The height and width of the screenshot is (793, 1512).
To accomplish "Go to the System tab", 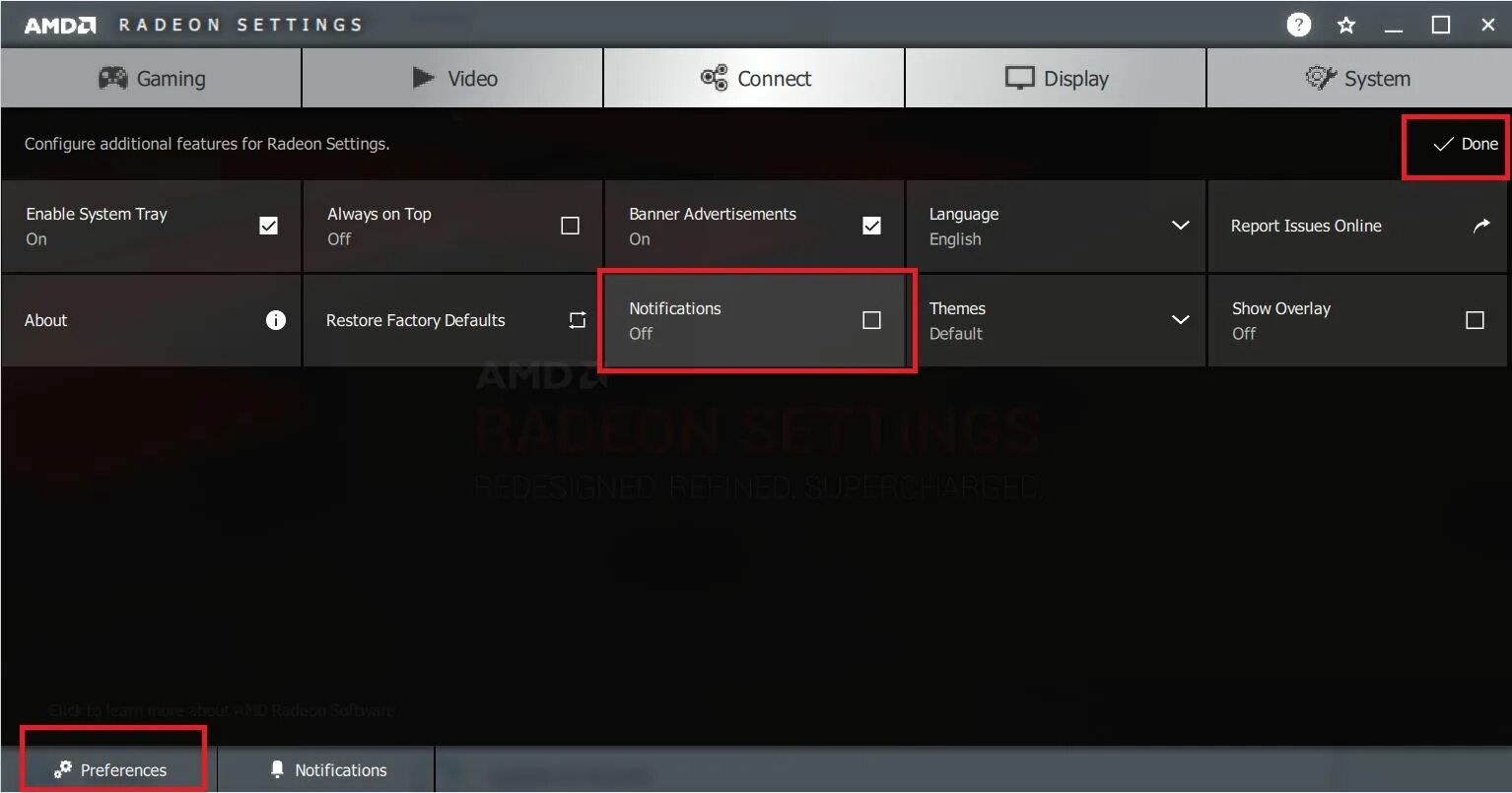I will (x=1359, y=78).
